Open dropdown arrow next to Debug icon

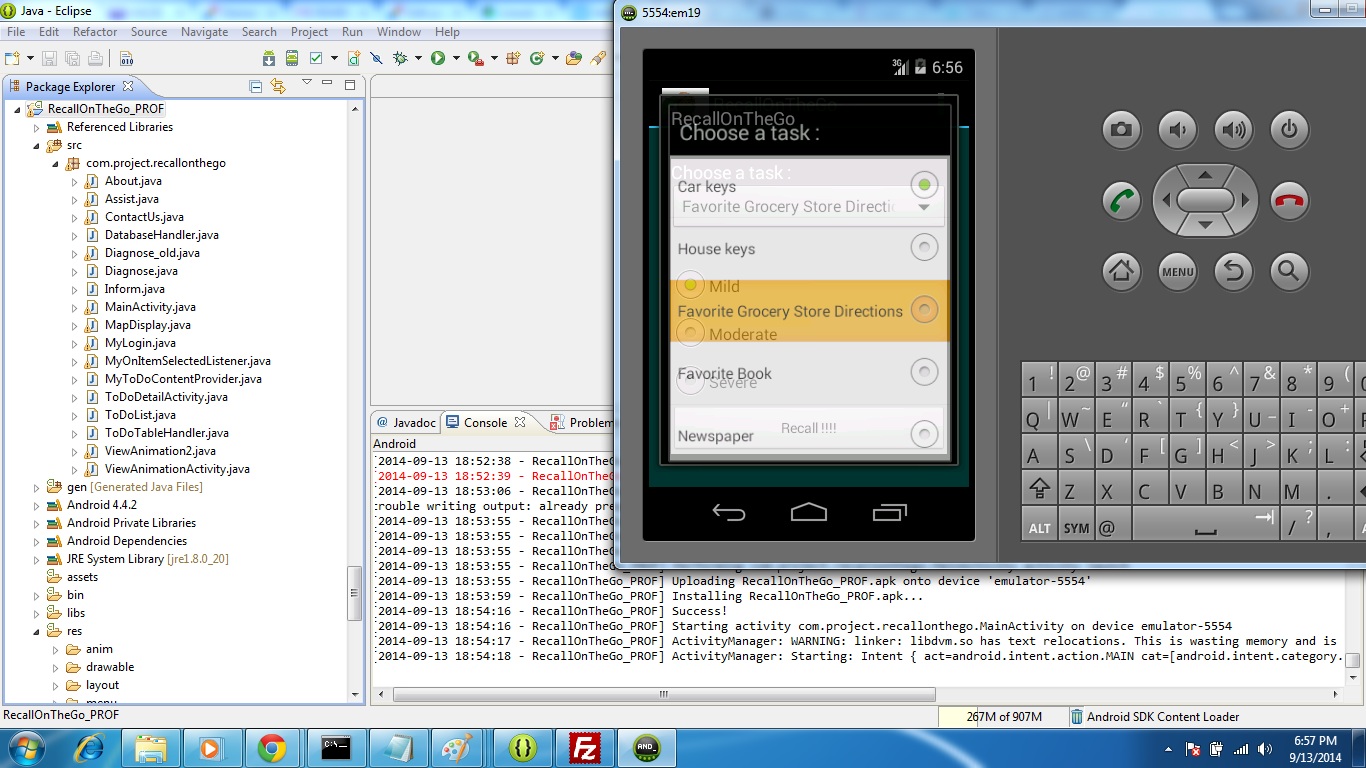click(x=418, y=58)
